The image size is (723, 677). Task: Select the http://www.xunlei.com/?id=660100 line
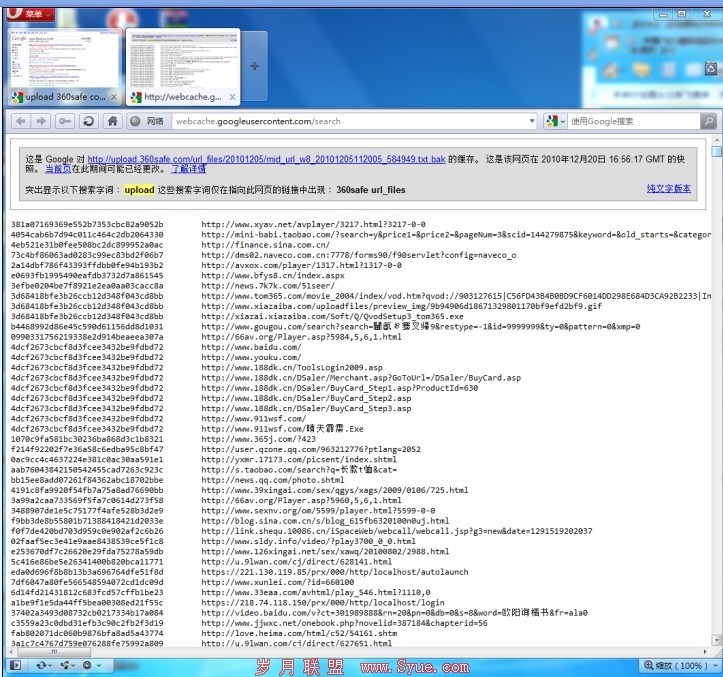278,582
